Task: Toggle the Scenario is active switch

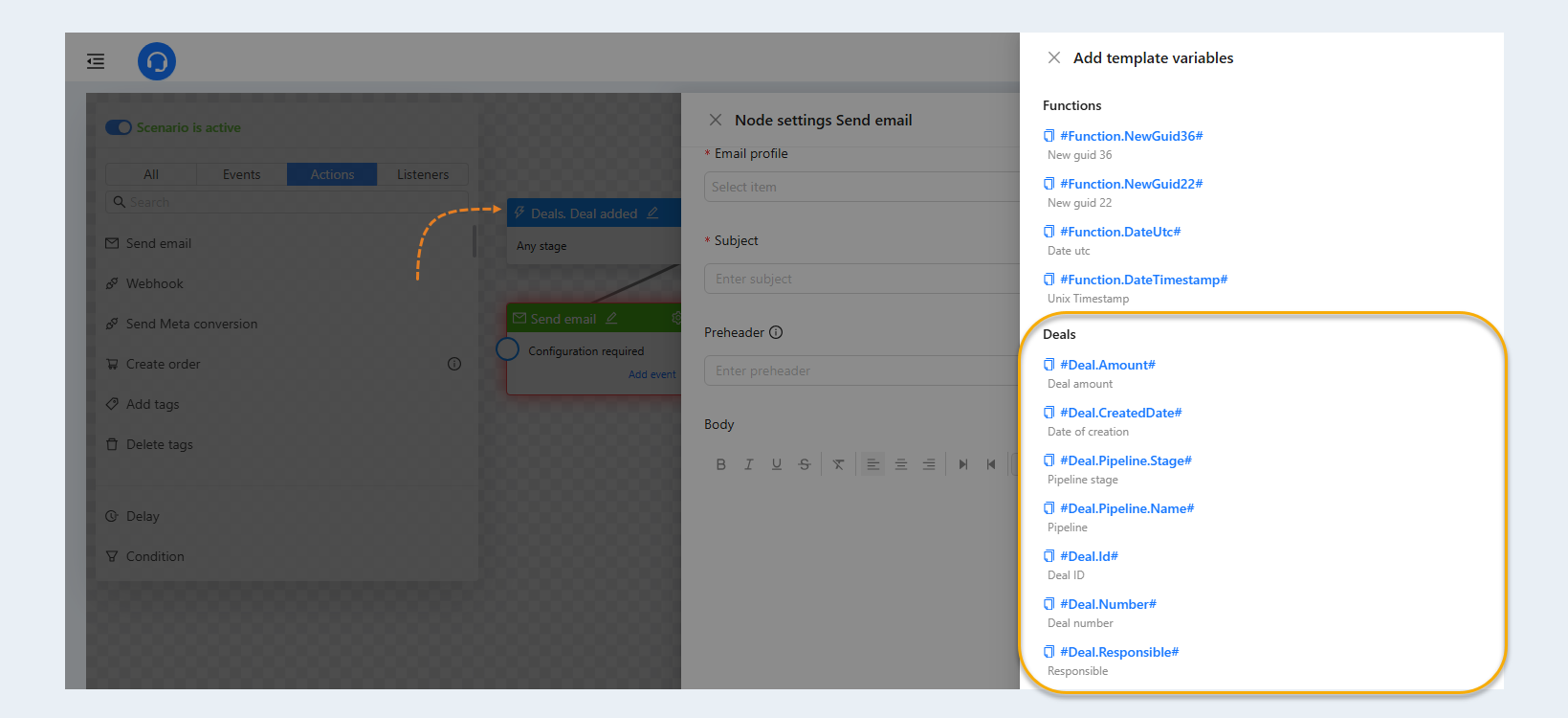Action: pyautogui.click(x=119, y=127)
